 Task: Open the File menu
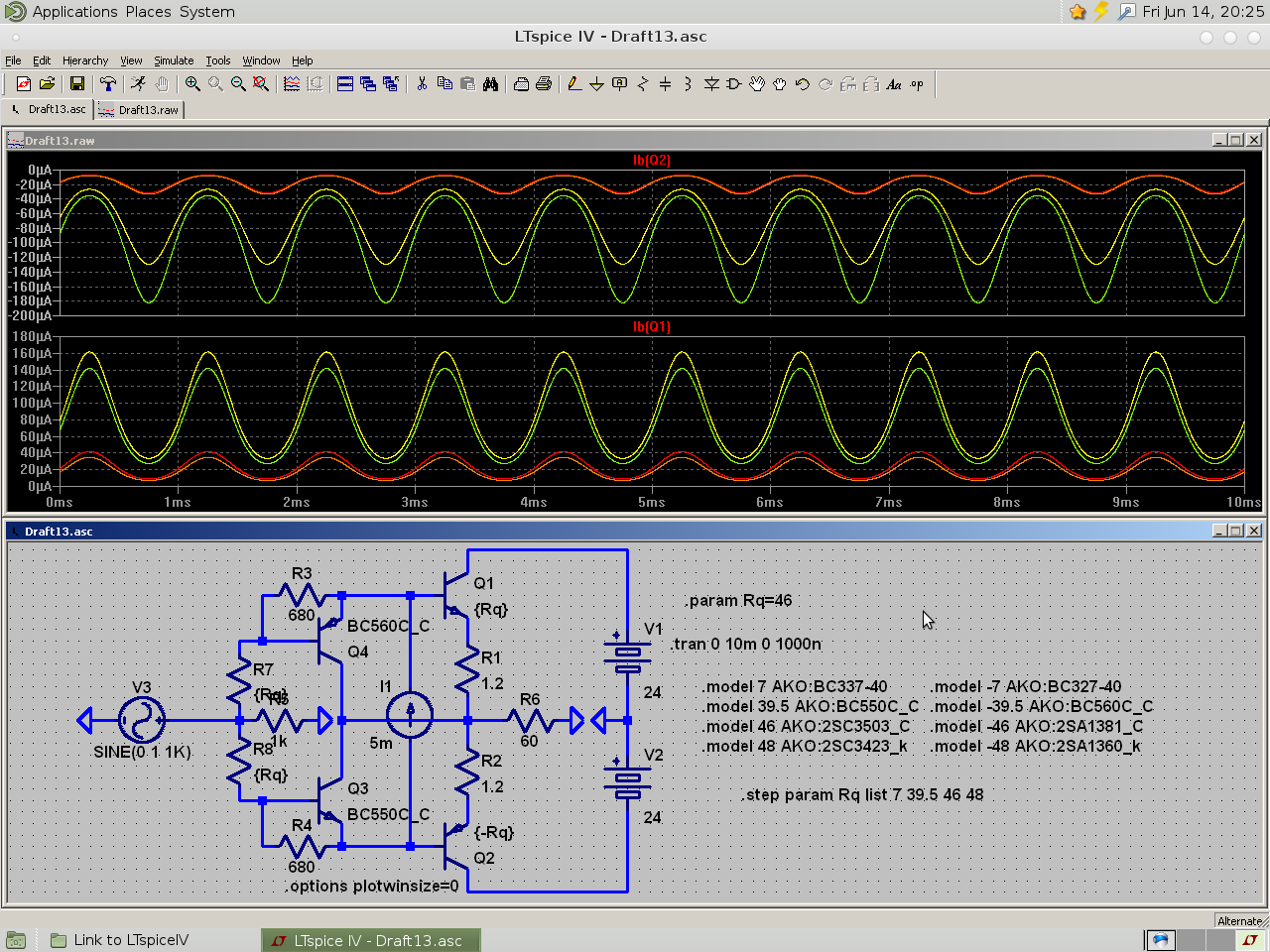13,60
